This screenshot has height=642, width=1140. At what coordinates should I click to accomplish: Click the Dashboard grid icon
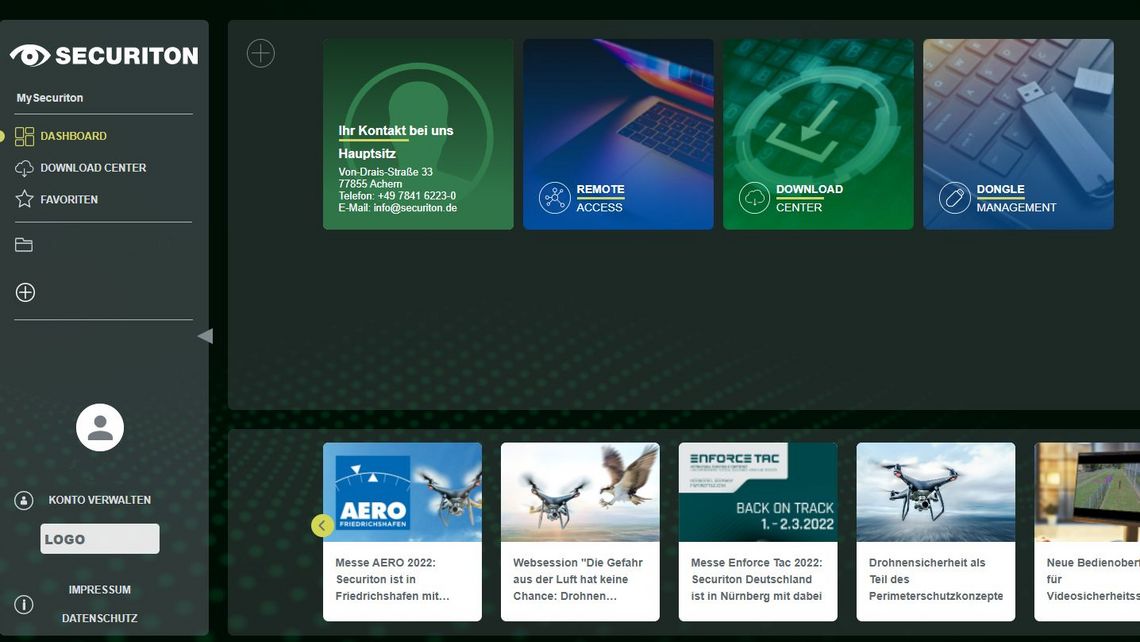click(x=25, y=136)
